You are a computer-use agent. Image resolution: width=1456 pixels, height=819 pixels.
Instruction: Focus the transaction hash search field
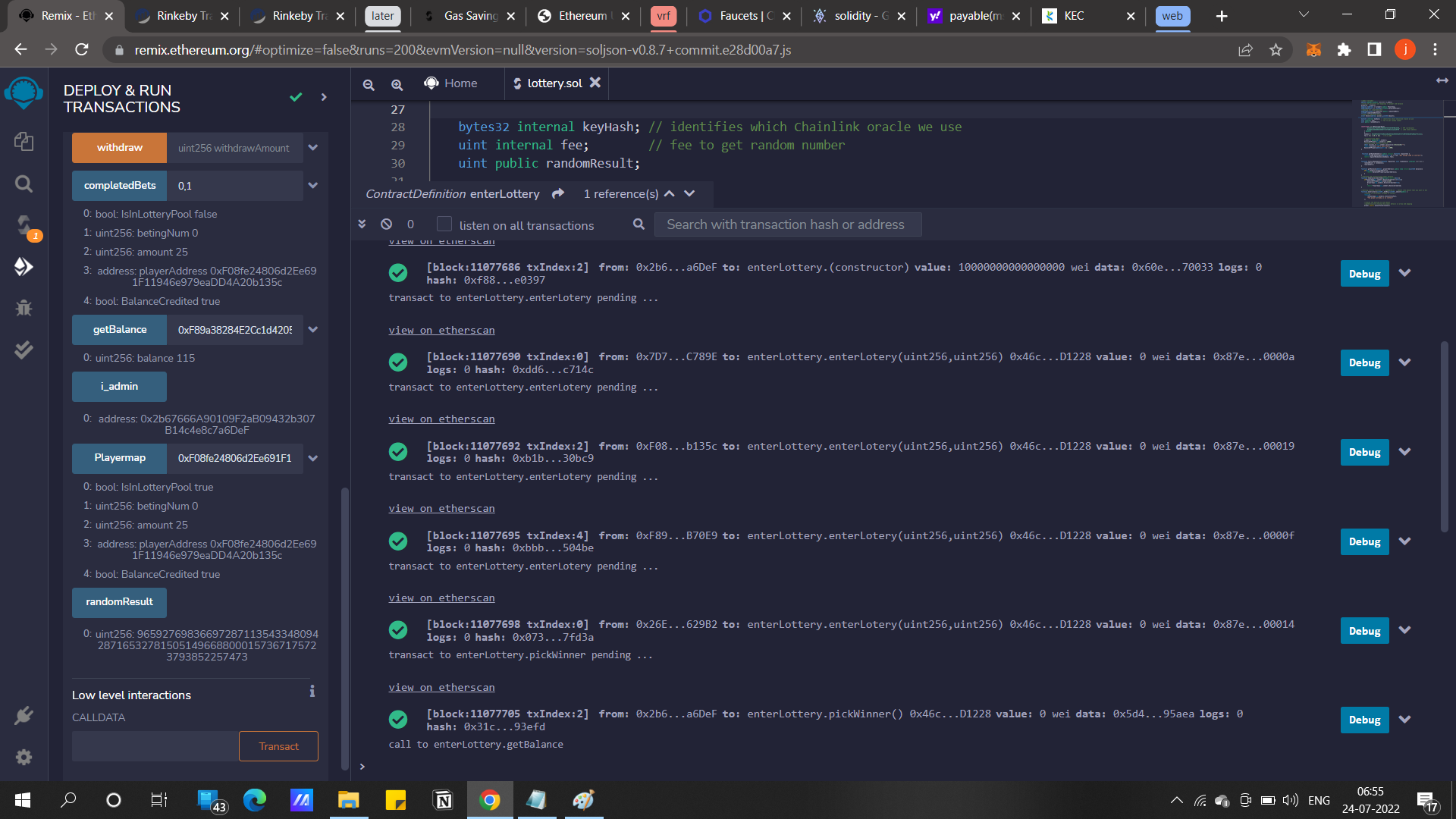pyautogui.click(x=786, y=224)
